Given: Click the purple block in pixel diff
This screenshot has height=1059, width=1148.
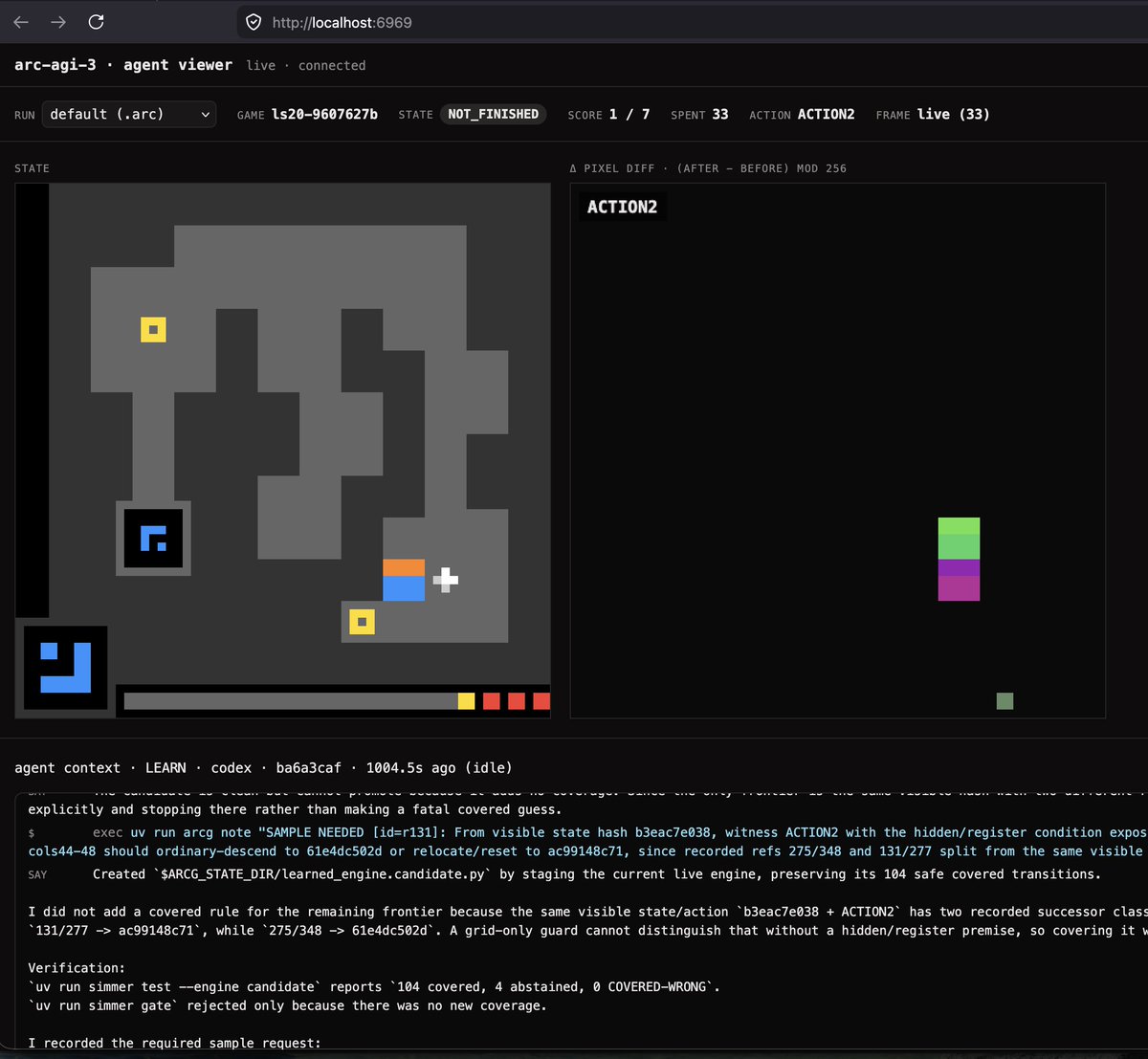Looking at the screenshot, I should tap(959, 581).
